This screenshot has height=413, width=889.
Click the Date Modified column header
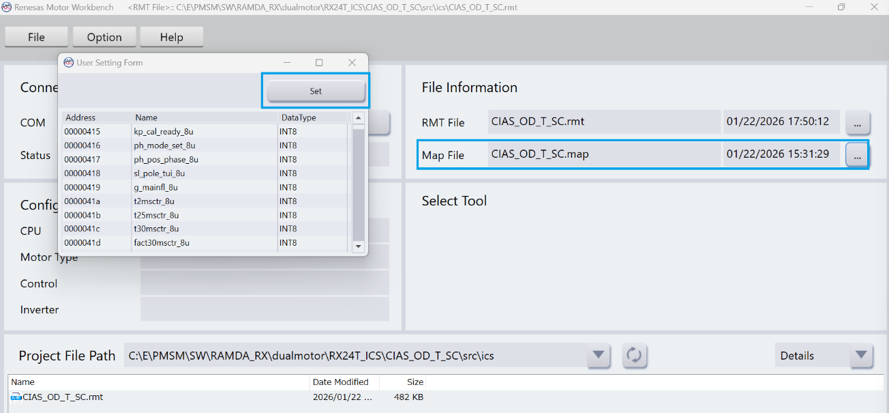345,382
